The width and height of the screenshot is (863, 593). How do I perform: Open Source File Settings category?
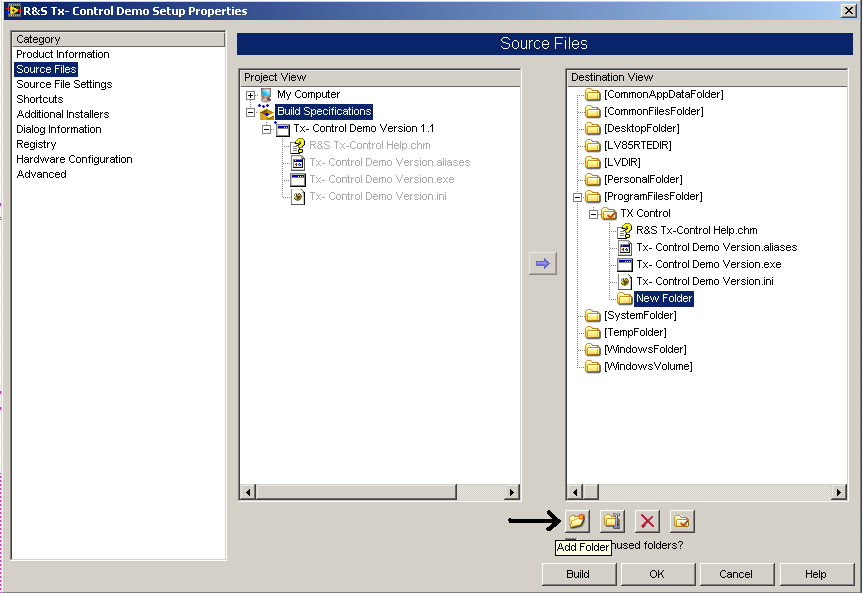[64, 84]
